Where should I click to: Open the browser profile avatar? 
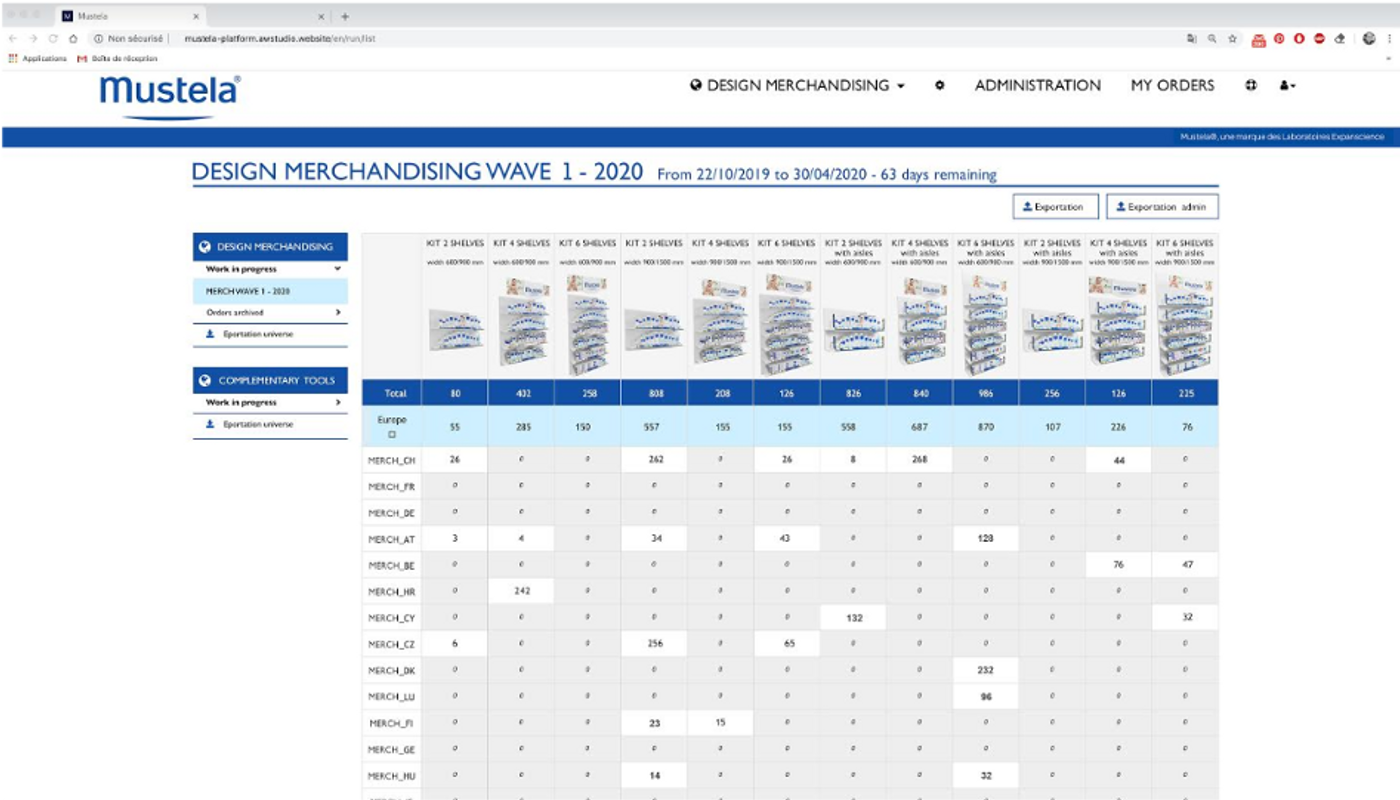tap(1369, 38)
